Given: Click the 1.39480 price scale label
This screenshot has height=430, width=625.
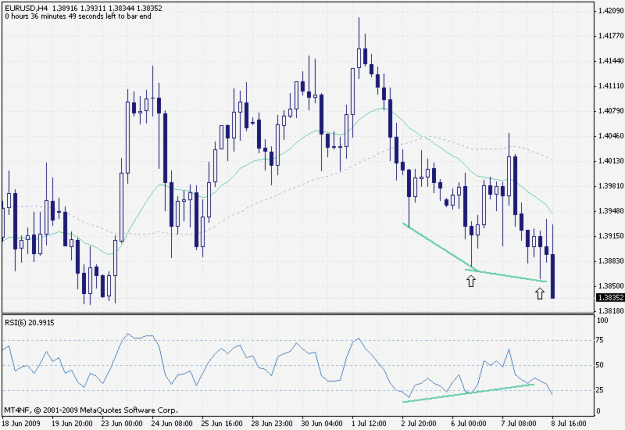Looking at the screenshot, I should (610, 211).
